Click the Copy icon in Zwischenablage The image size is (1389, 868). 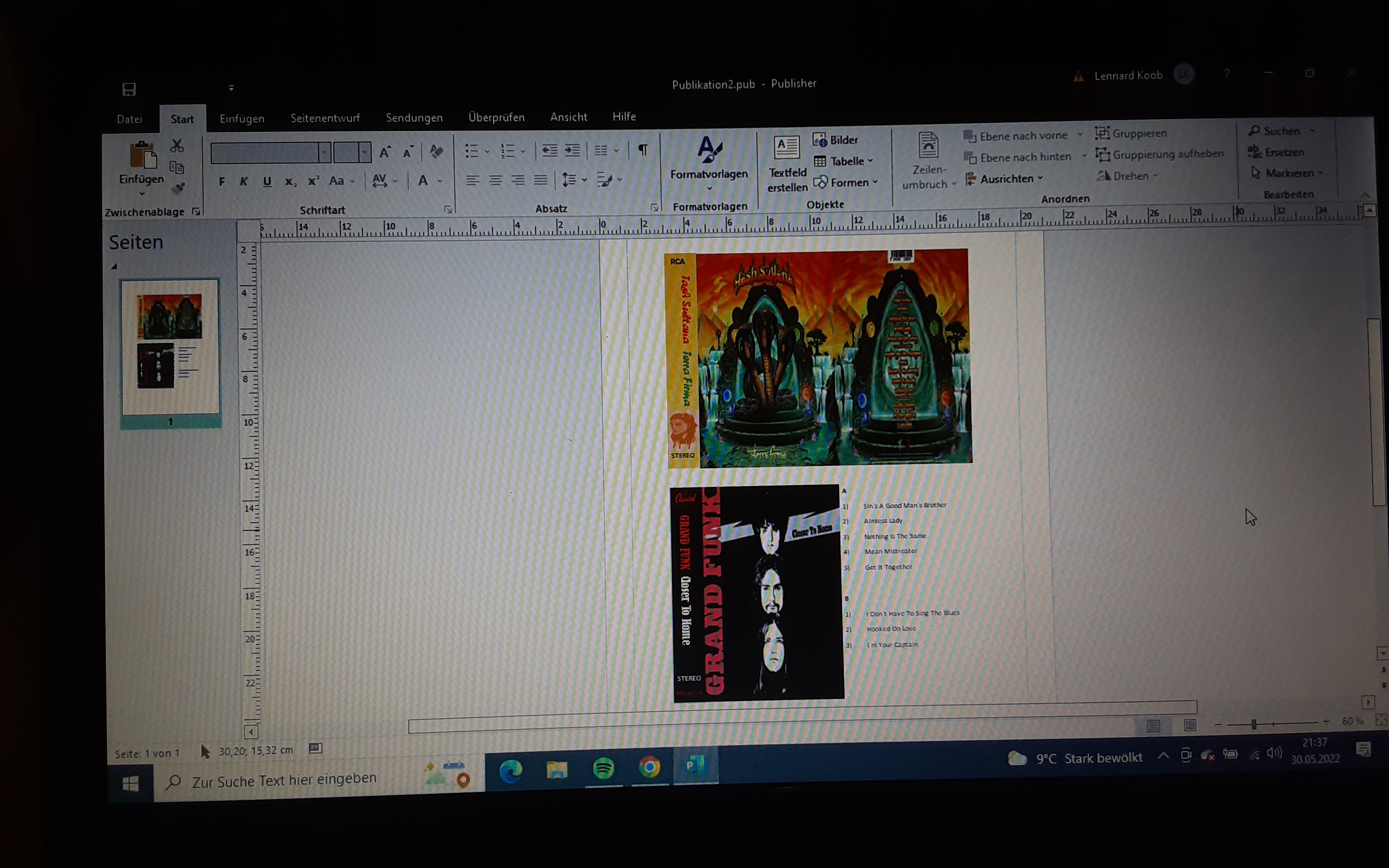coord(177,168)
